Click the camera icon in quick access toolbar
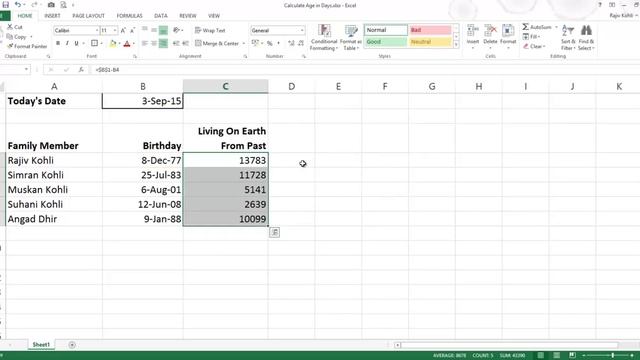The height and width of the screenshot is (360, 640). click(51, 5)
